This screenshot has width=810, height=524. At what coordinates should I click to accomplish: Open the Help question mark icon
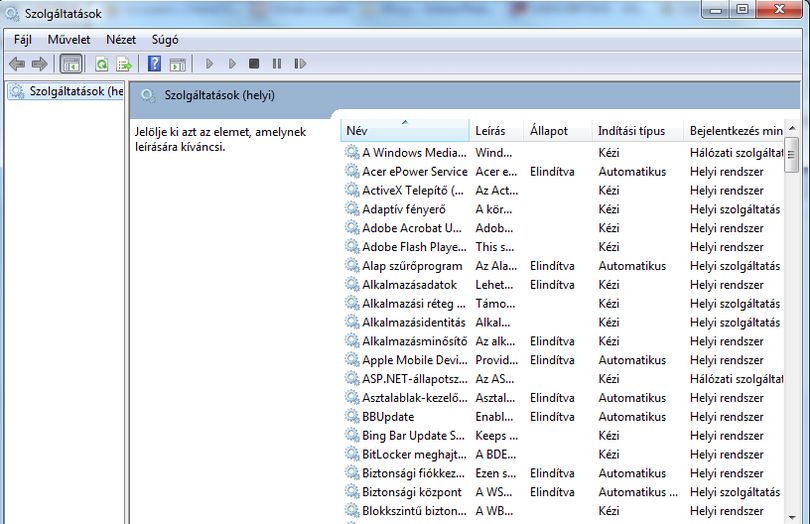pos(154,64)
